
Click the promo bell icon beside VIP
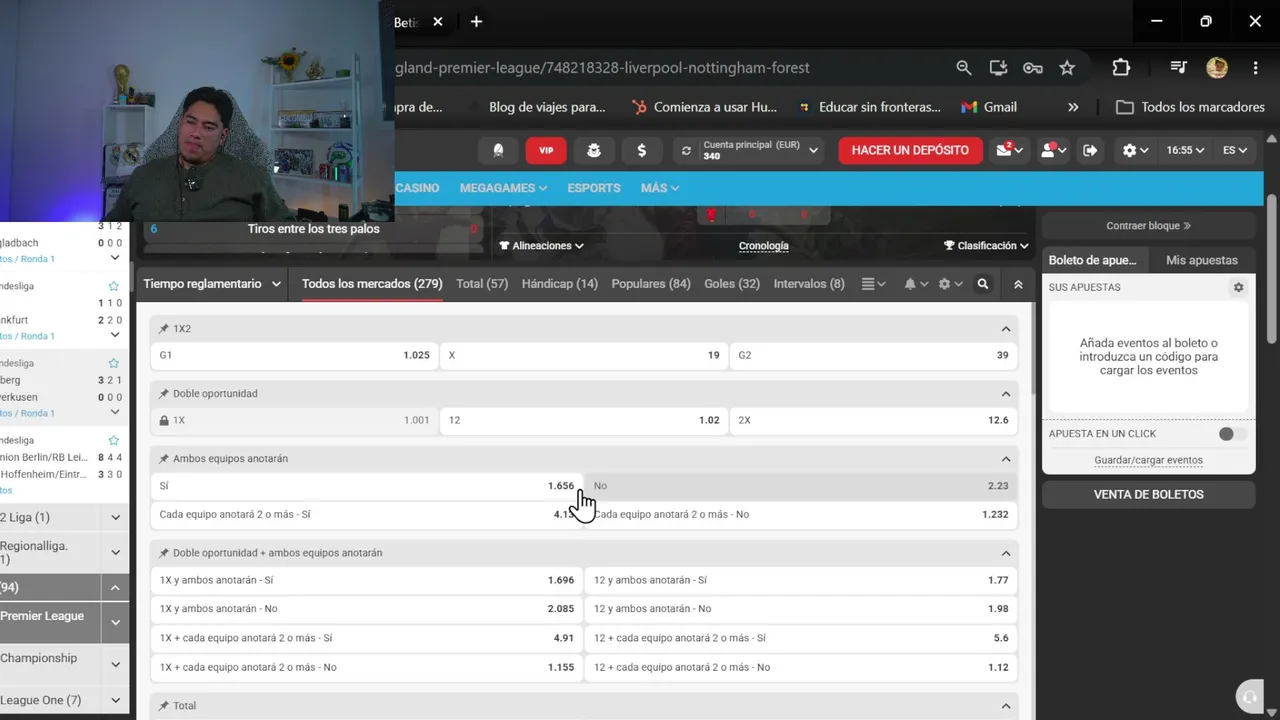[498, 150]
